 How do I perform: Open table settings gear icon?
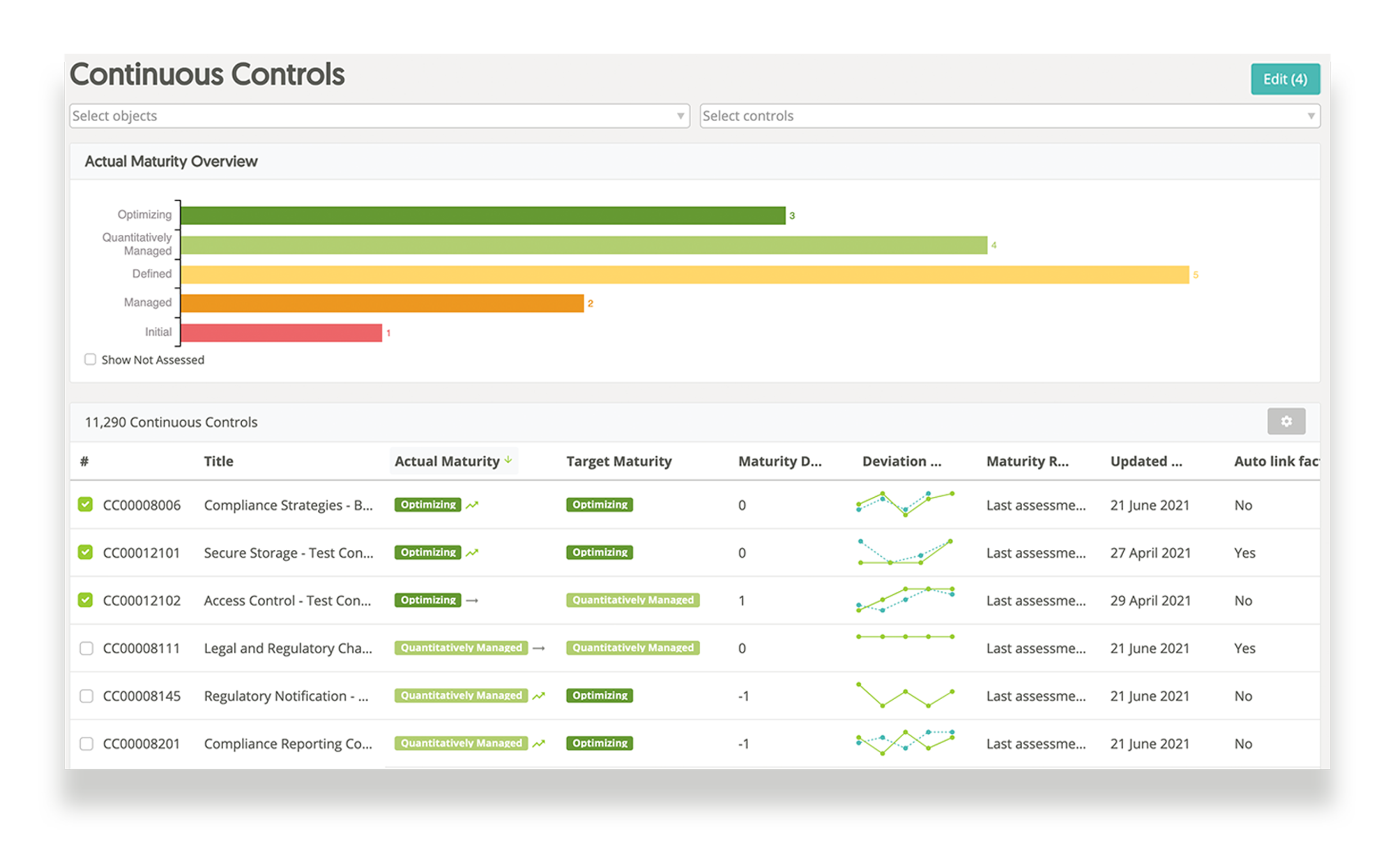(x=1286, y=421)
